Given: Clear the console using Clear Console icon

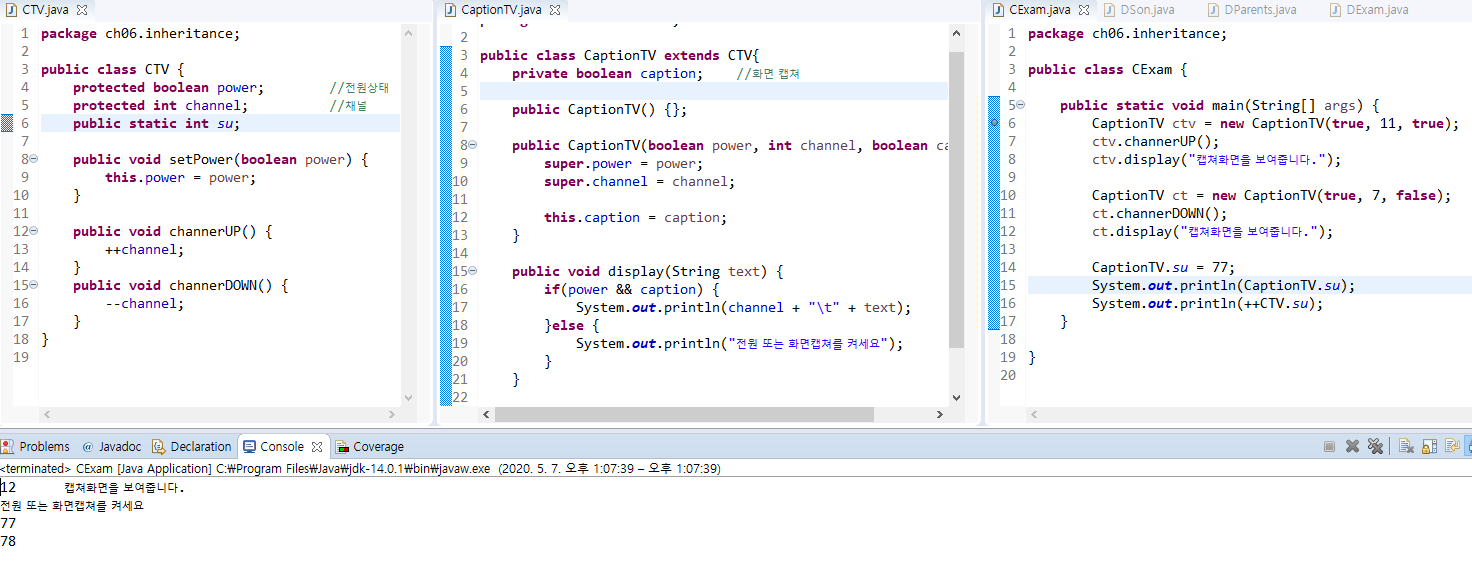Looking at the screenshot, I should (1406, 446).
